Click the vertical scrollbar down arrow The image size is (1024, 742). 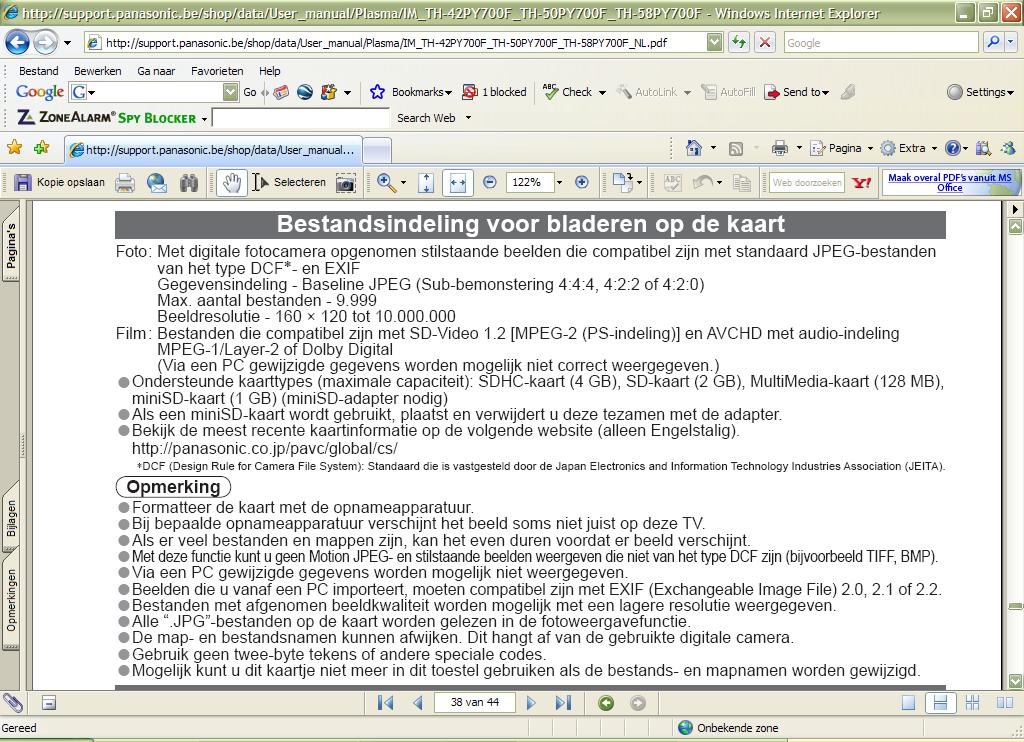(1015, 681)
